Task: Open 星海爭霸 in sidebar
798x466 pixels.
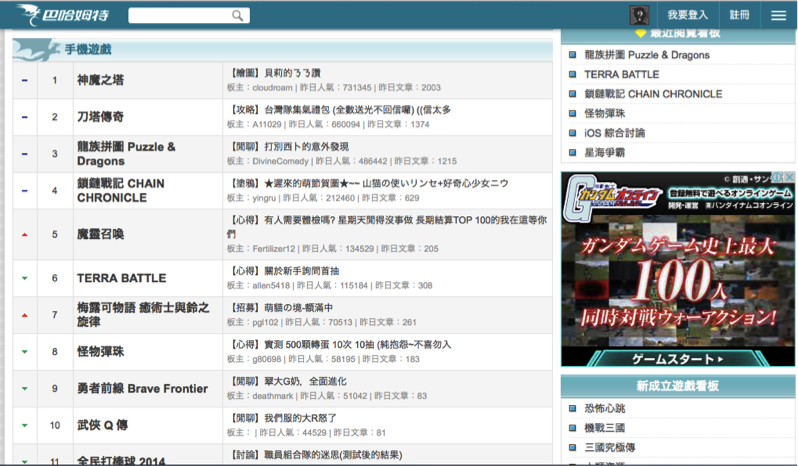Action: [x=605, y=153]
